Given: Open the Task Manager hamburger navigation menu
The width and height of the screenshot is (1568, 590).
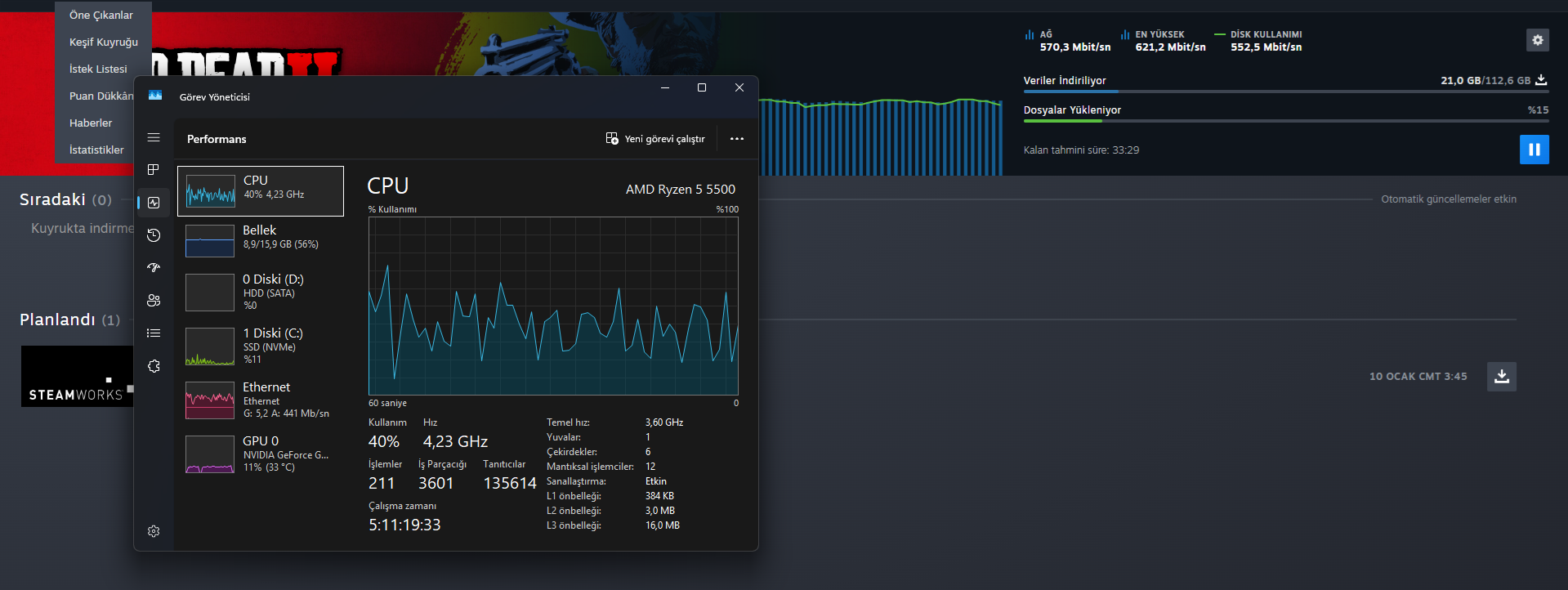Looking at the screenshot, I should [x=154, y=137].
